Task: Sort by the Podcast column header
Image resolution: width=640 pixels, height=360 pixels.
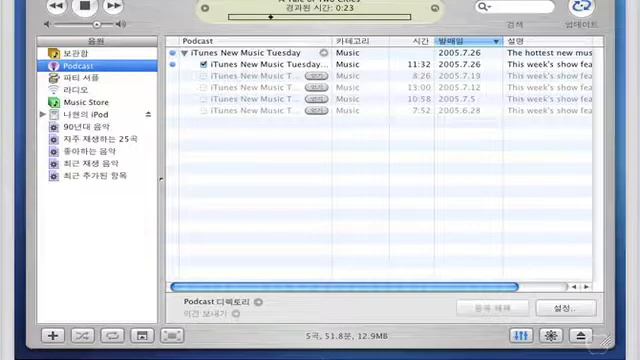Action: (256, 41)
